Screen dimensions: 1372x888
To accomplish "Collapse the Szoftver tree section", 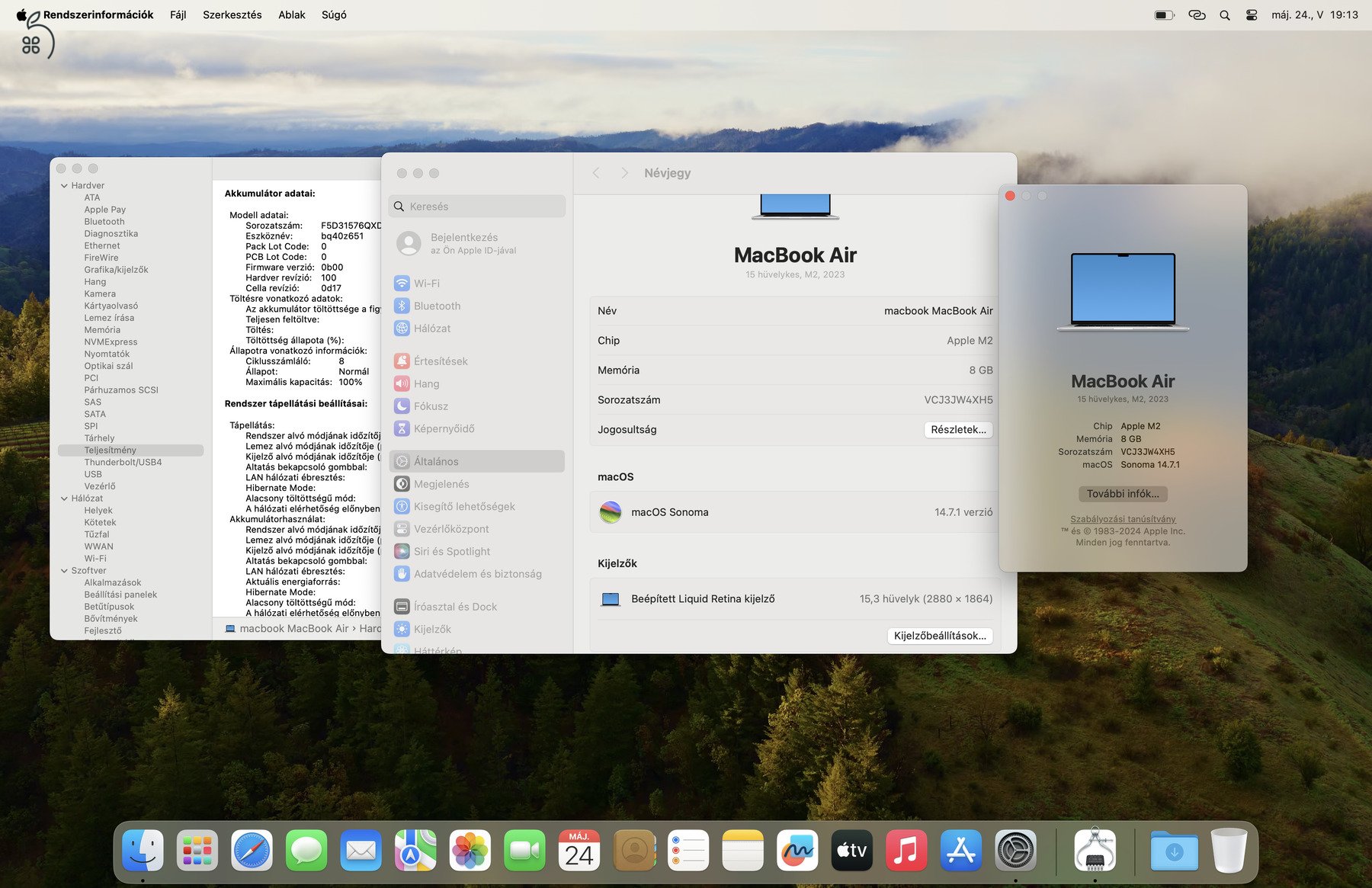I will tap(64, 571).
